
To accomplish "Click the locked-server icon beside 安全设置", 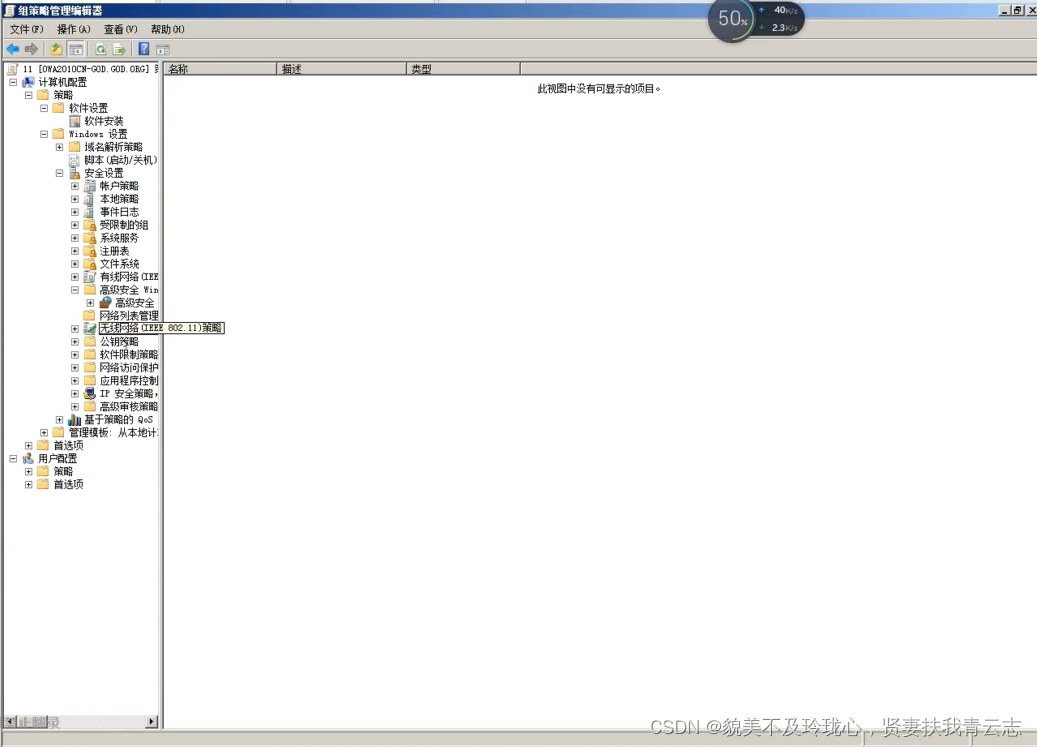I will point(75,173).
